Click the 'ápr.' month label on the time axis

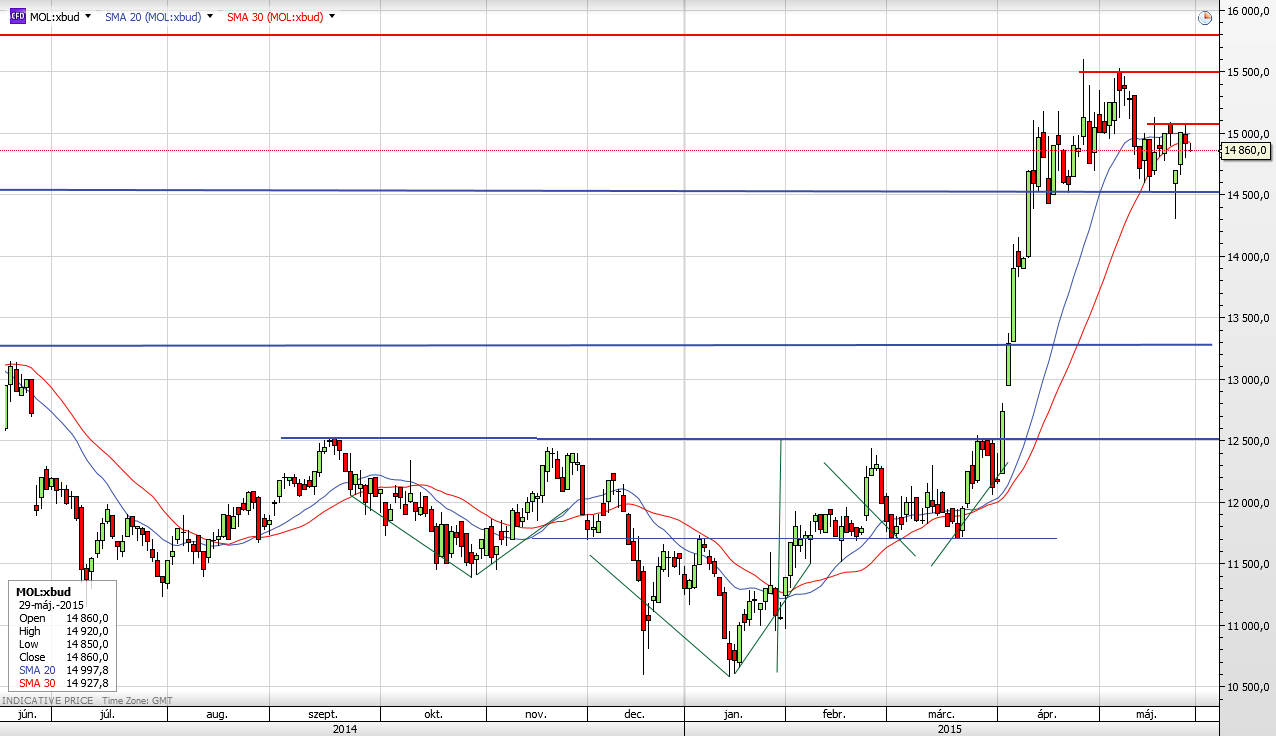click(x=1046, y=715)
